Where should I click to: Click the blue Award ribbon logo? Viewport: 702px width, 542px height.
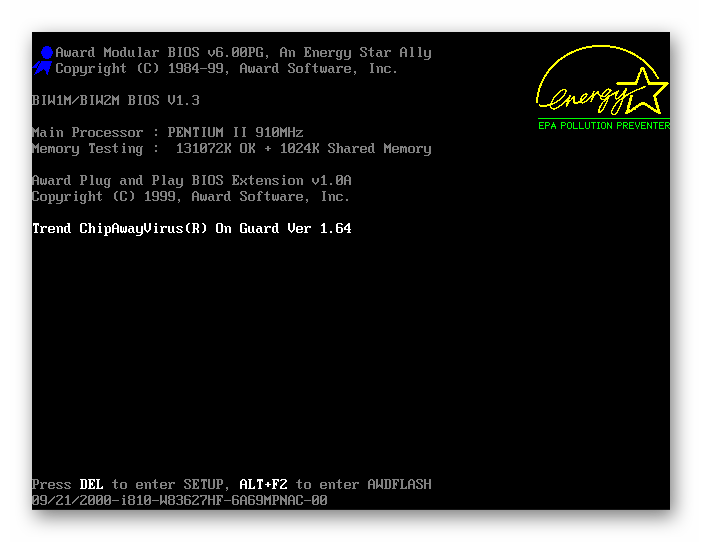[43, 60]
